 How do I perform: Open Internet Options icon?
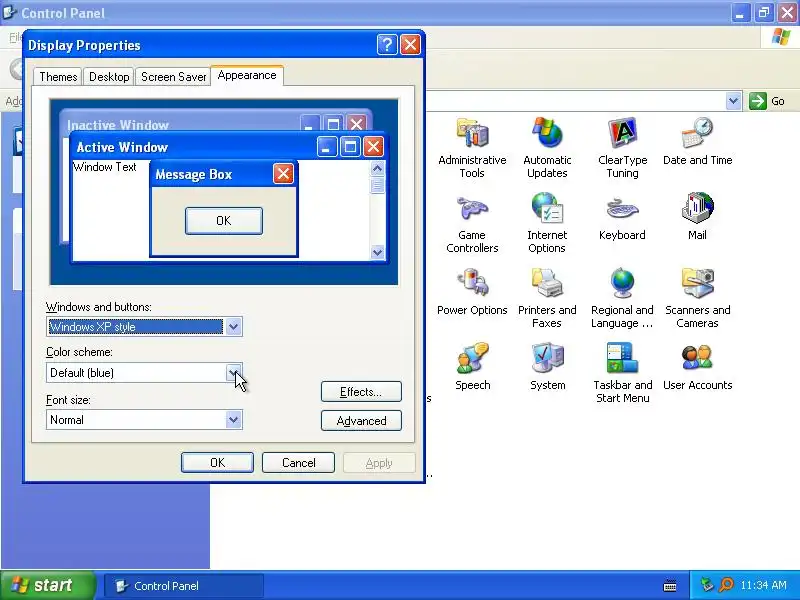[547, 208]
